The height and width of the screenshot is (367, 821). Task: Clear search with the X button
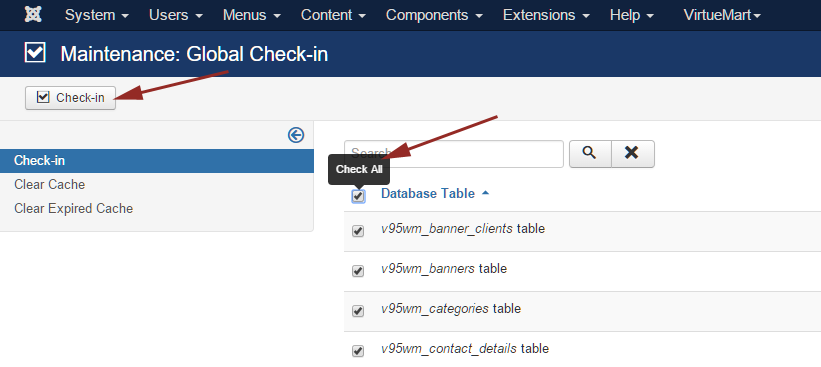(x=633, y=153)
